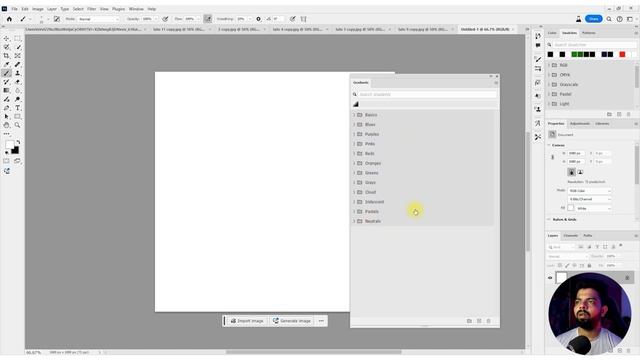
Task: Open the brush Mode dropdown
Action: tap(98, 19)
